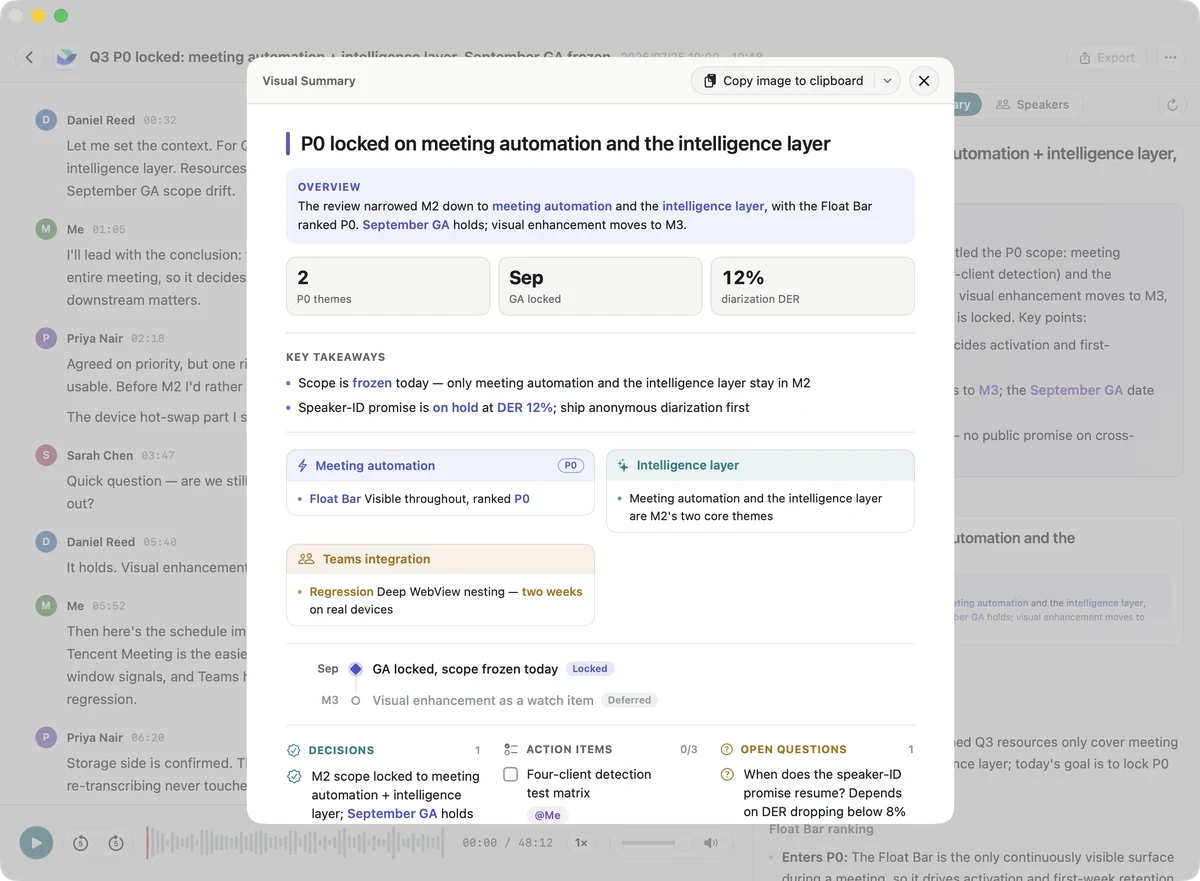Click the 03:47 timestamp next to Sarah Chen
Image resolution: width=1200 pixels, height=881 pixels.
click(x=158, y=456)
